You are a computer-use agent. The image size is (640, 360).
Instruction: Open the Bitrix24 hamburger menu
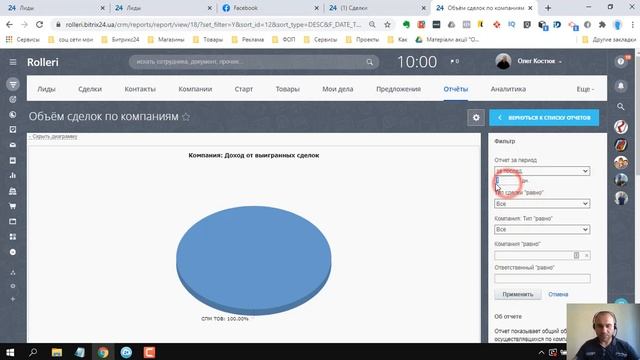pyautogui.click(x=13, y=62)
